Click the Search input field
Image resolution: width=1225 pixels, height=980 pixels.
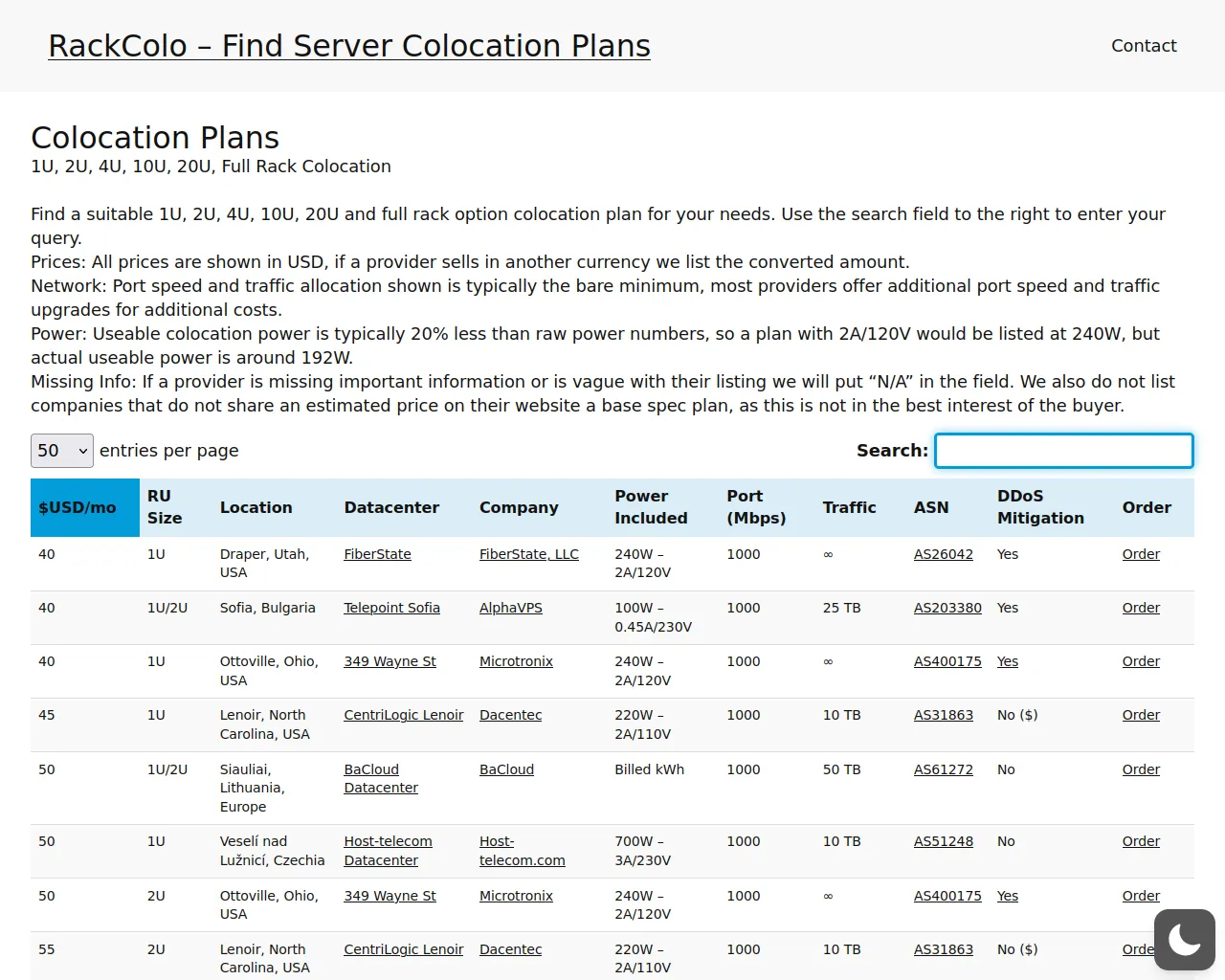point(1063,451)
